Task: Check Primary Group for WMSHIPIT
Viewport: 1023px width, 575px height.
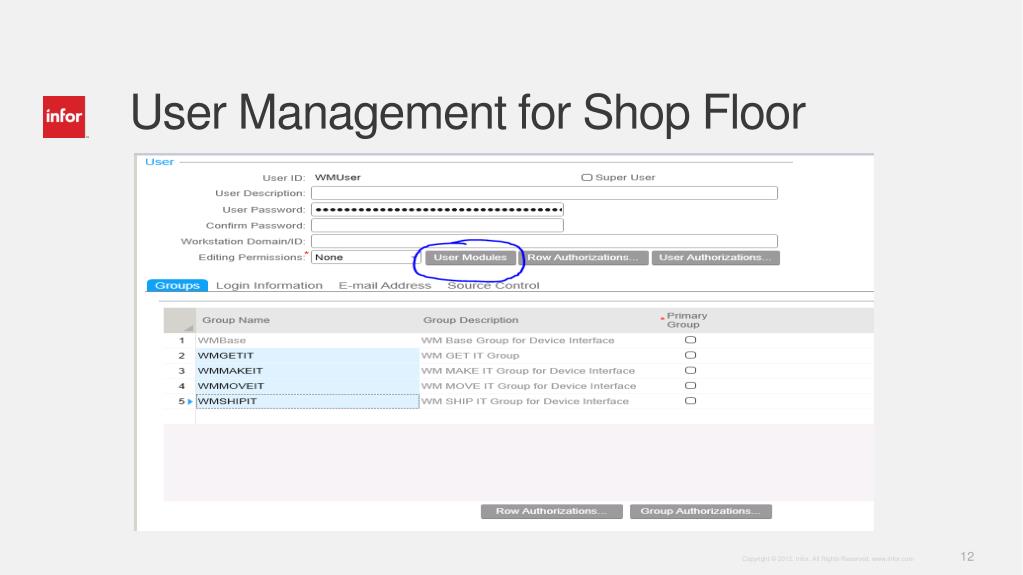Action: coord(690,401)
